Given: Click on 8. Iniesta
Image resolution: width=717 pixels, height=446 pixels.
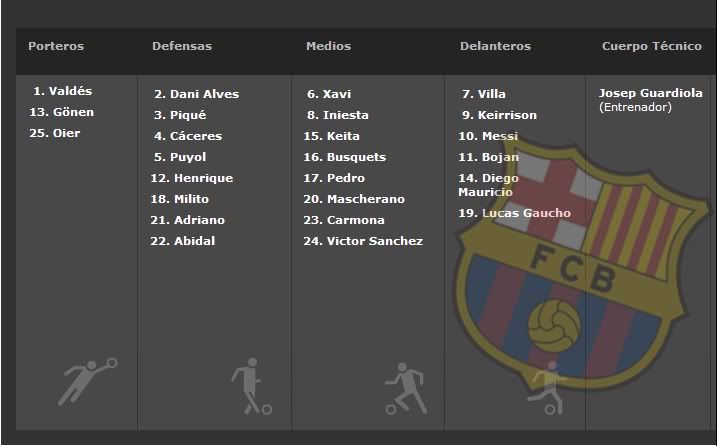Looking at the screenshot, I should (x=338, y=115).
